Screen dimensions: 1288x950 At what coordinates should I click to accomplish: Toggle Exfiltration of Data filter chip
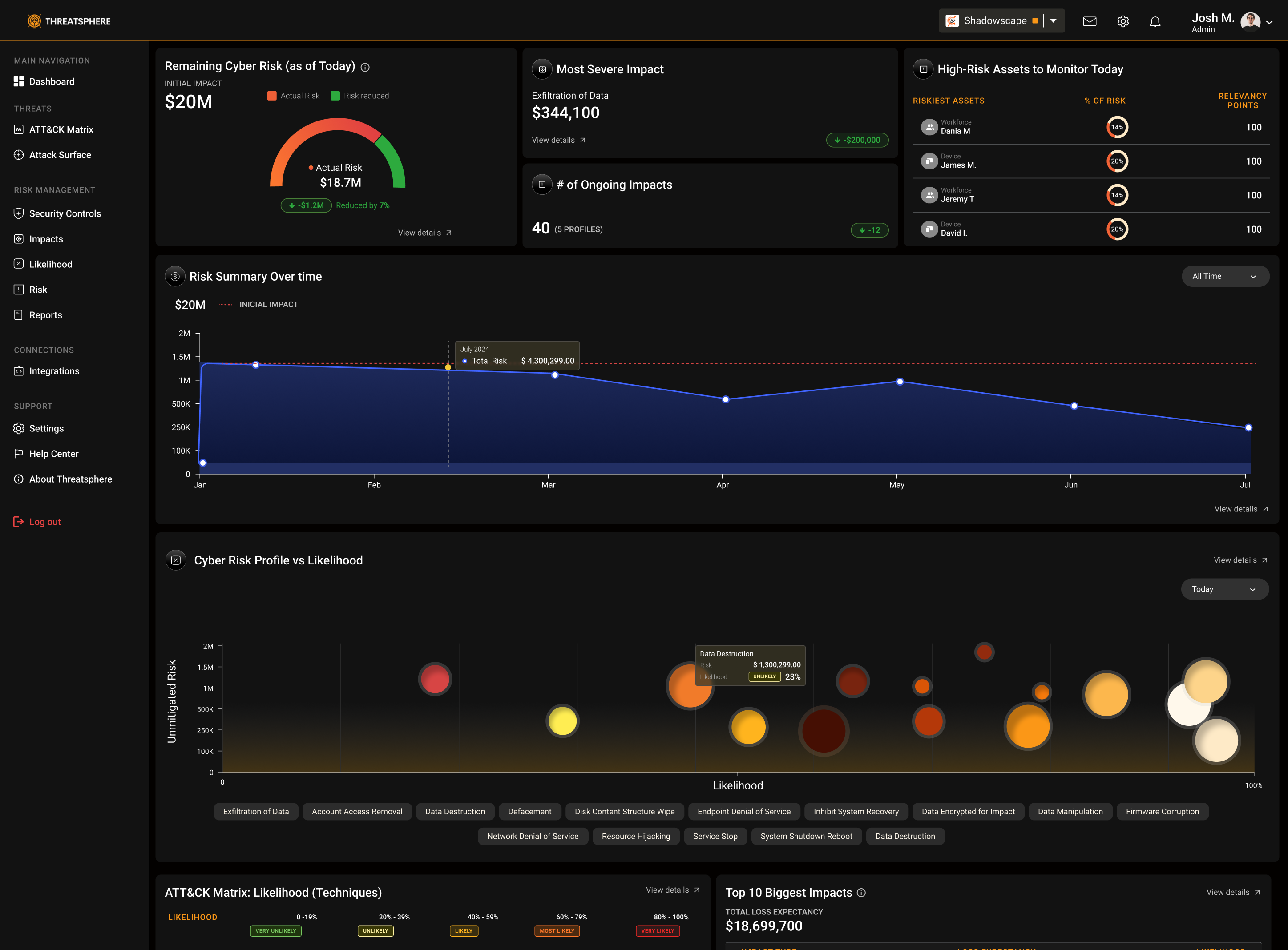point(256,811)
